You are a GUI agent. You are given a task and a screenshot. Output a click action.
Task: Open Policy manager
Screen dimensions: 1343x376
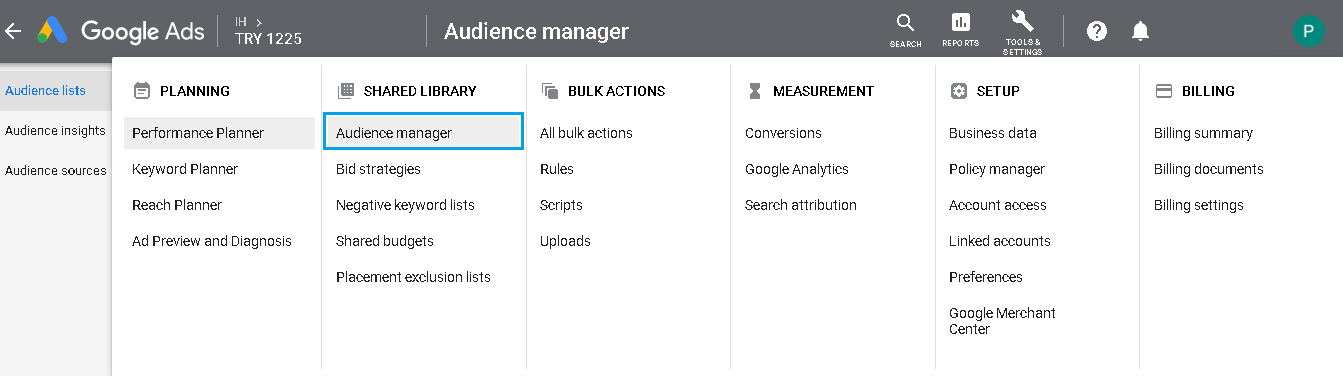[x=997, y=169]
